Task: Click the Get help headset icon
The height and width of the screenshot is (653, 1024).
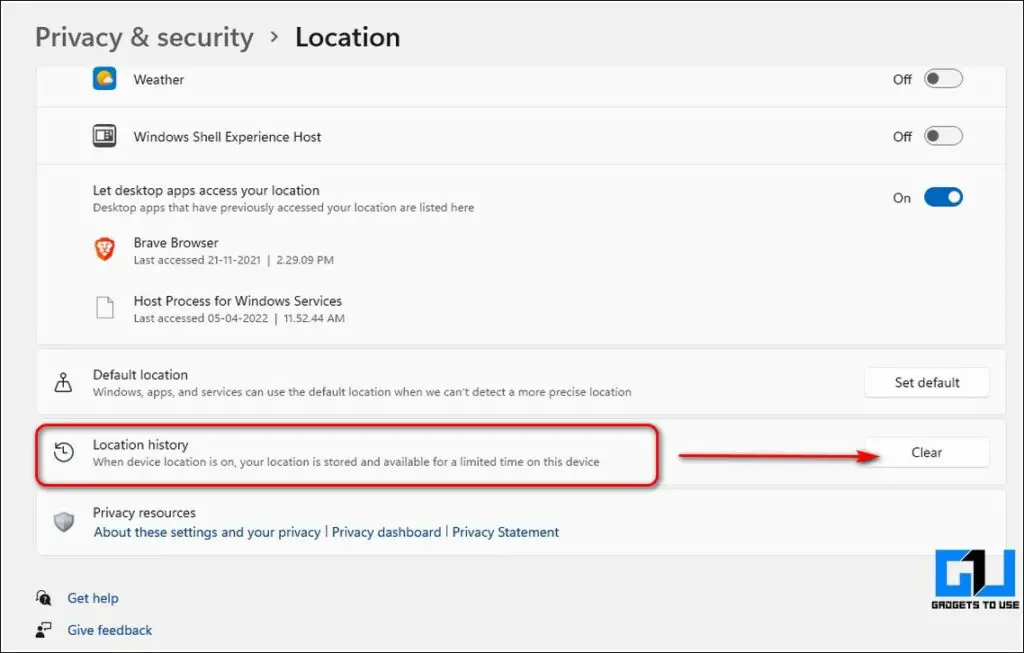Action: point(44,598)
